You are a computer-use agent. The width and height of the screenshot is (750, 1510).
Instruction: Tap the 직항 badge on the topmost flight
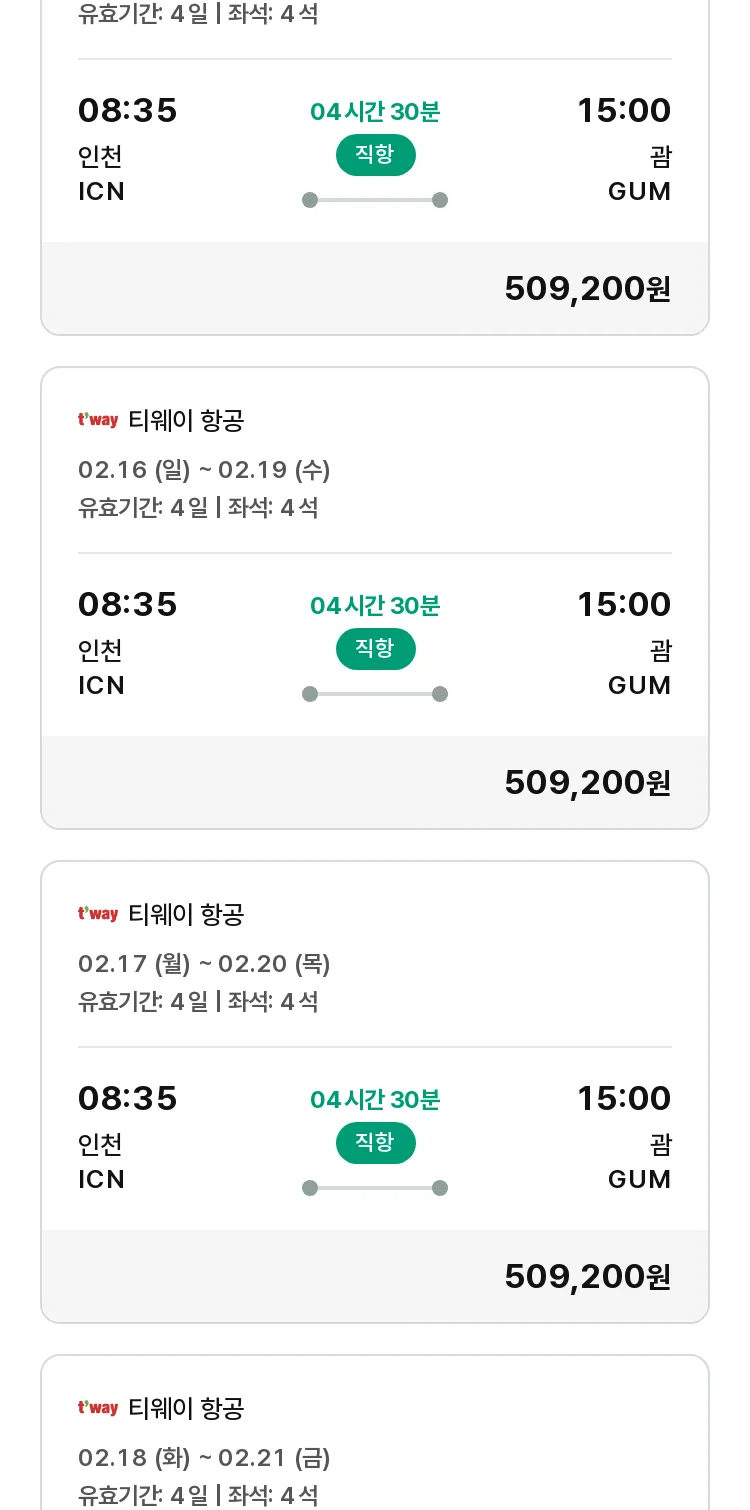[375, 155]
